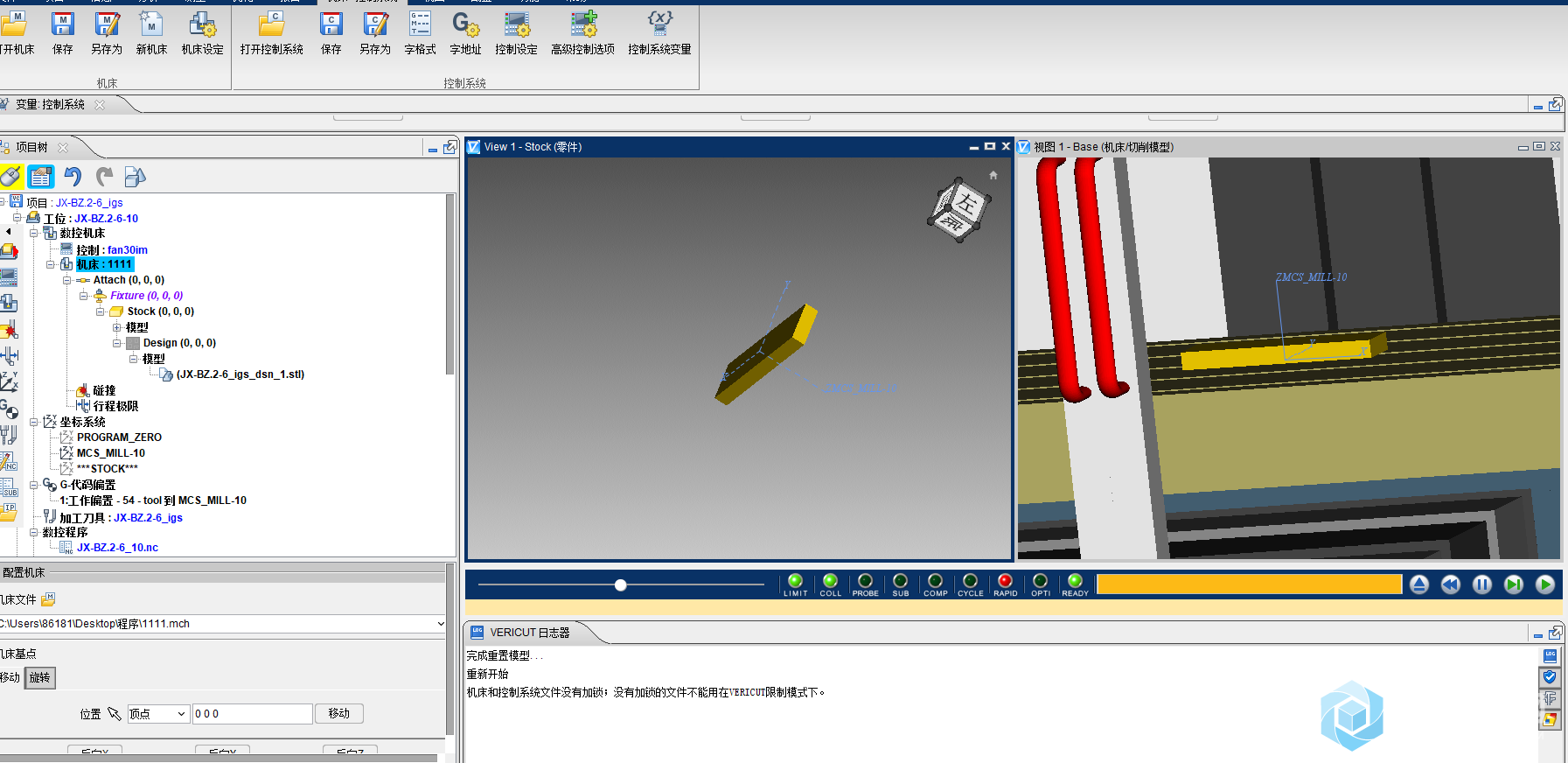Click the control system 保存 save icon
This screenshot has height=763, width=1568.
(331, 24)
